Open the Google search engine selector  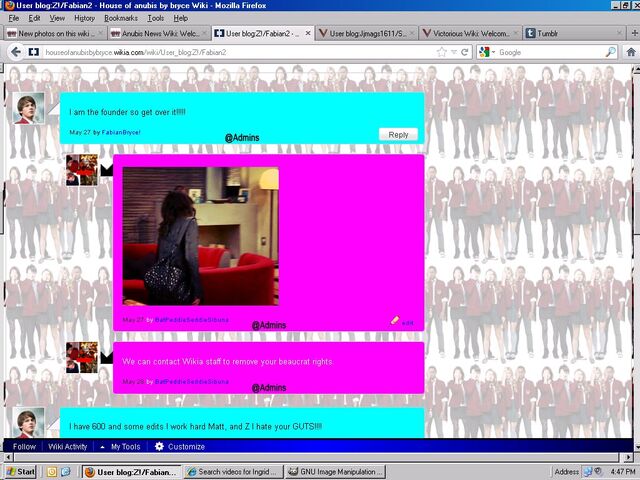point(487,52)
